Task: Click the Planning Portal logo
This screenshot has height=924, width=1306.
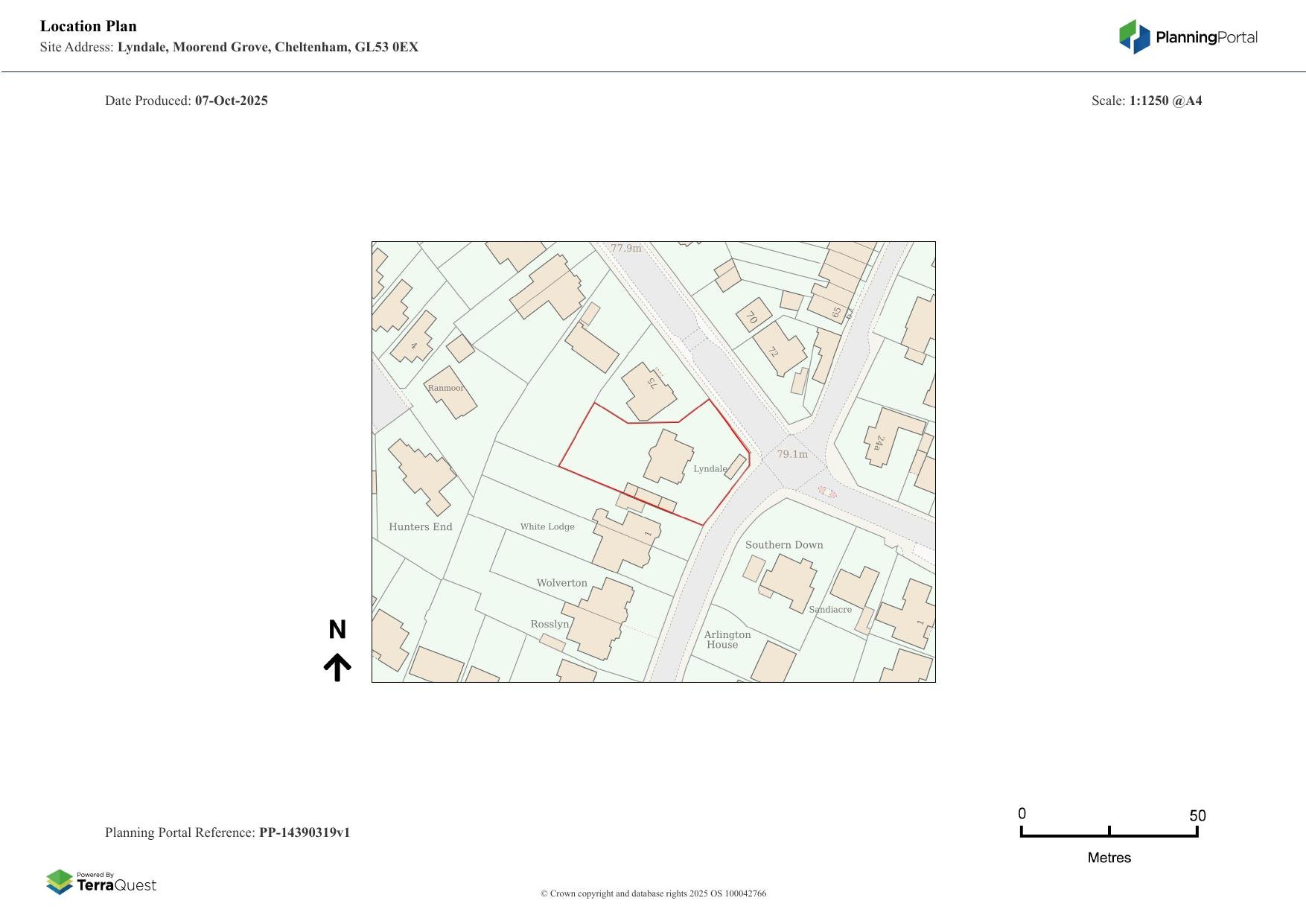Action: click(x=1188, y=37)
